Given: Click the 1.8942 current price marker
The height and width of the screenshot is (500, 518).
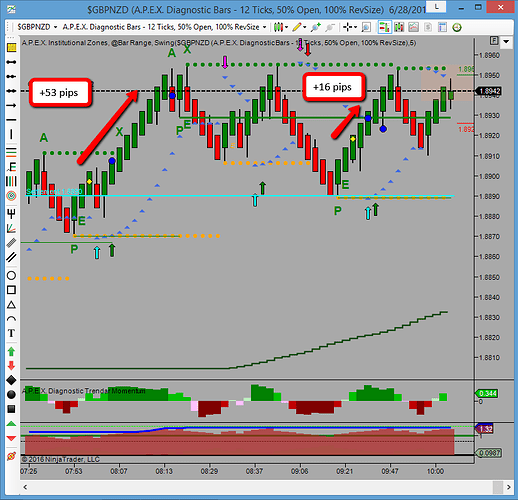Looking at the screenshot, I should (x=488, y=91).
